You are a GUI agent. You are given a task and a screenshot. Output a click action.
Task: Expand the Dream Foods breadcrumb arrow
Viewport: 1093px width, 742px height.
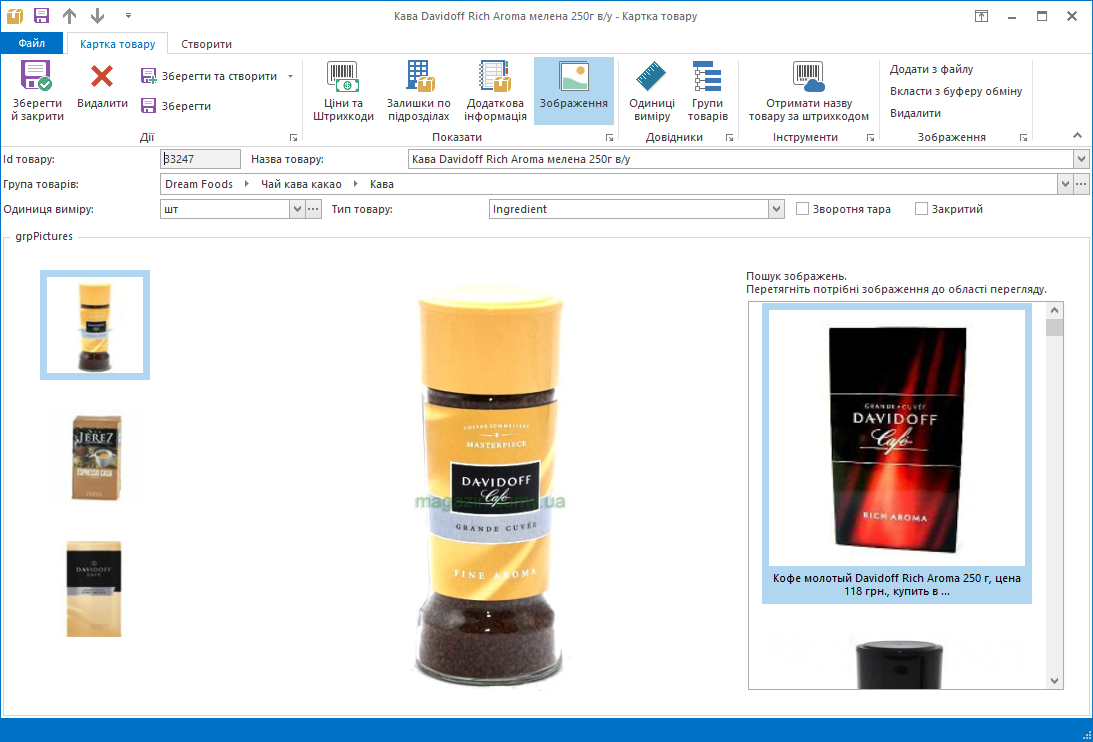point(247,184)
